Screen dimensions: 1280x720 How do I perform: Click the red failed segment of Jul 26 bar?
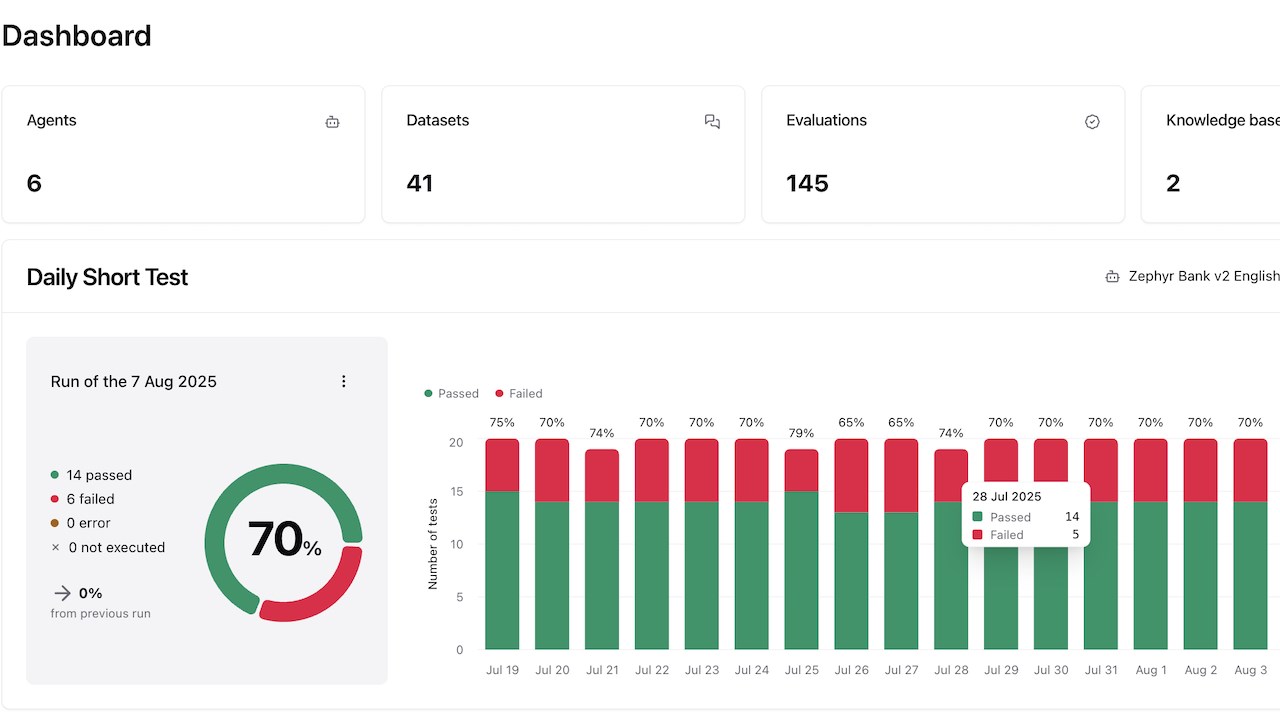click(x=851, y=476)
